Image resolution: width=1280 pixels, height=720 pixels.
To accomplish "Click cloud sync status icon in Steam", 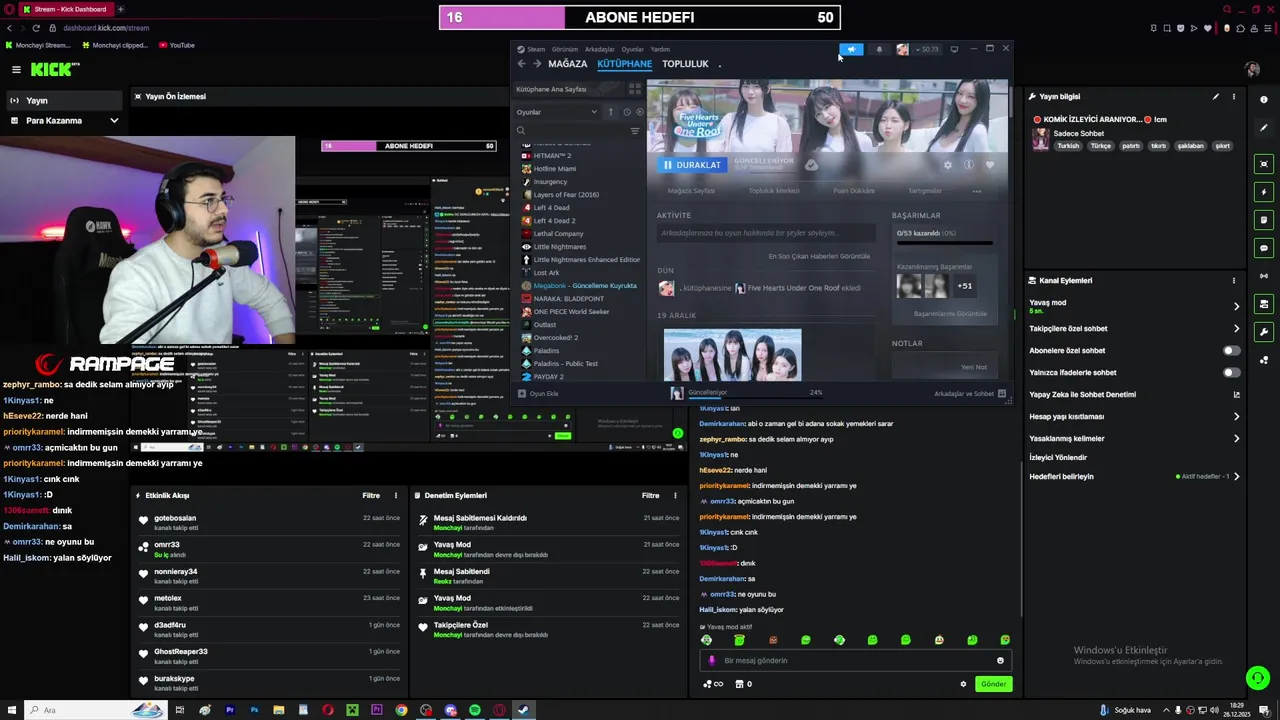I will [x=811, y=165].
